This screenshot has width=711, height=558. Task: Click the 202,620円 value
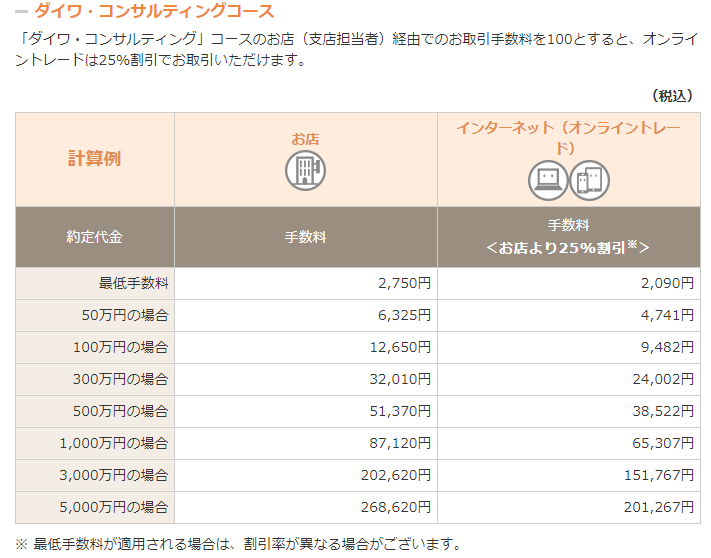[x=396, y=475]
